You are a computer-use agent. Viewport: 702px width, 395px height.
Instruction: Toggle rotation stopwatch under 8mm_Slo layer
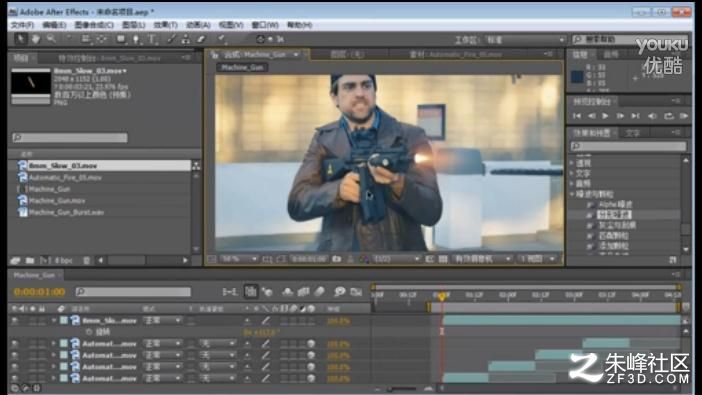tap(89, 332)
